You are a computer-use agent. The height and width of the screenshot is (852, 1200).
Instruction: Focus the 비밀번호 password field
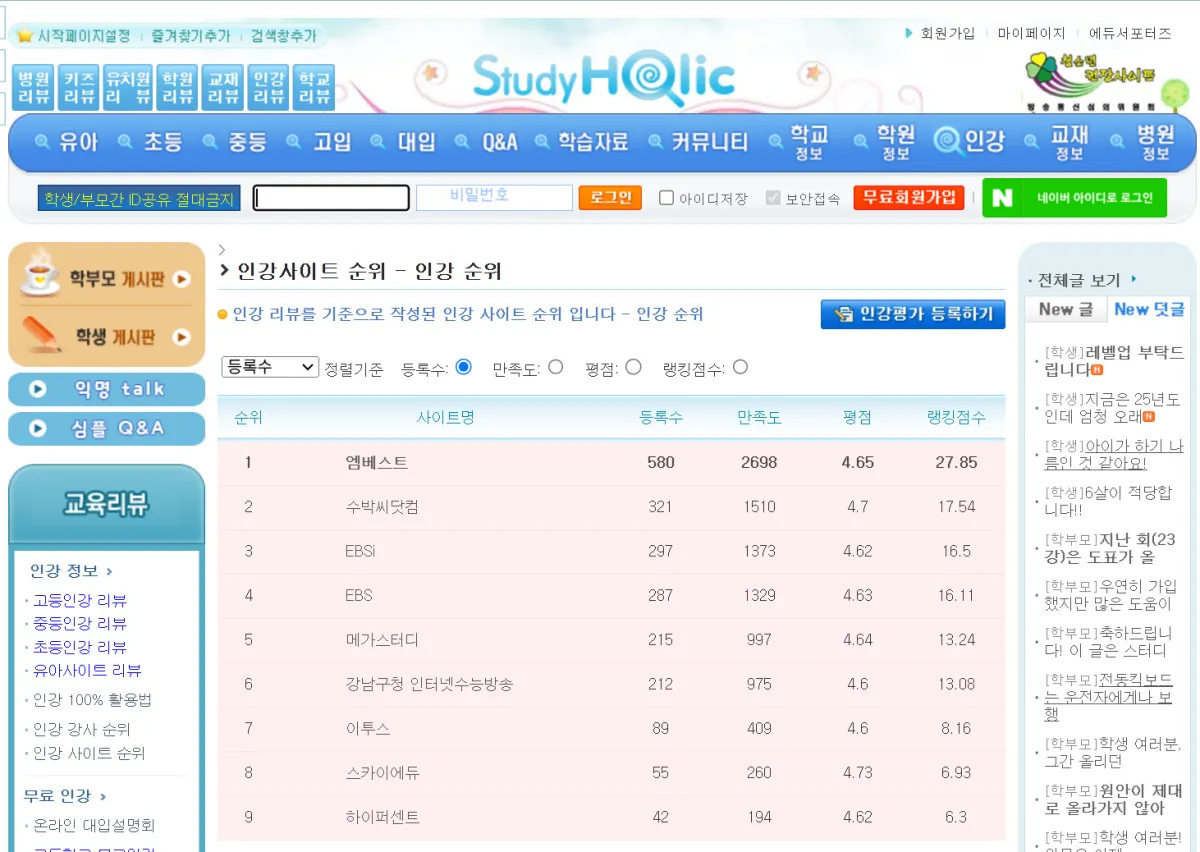pyautogui.click(x=494, y=197)
